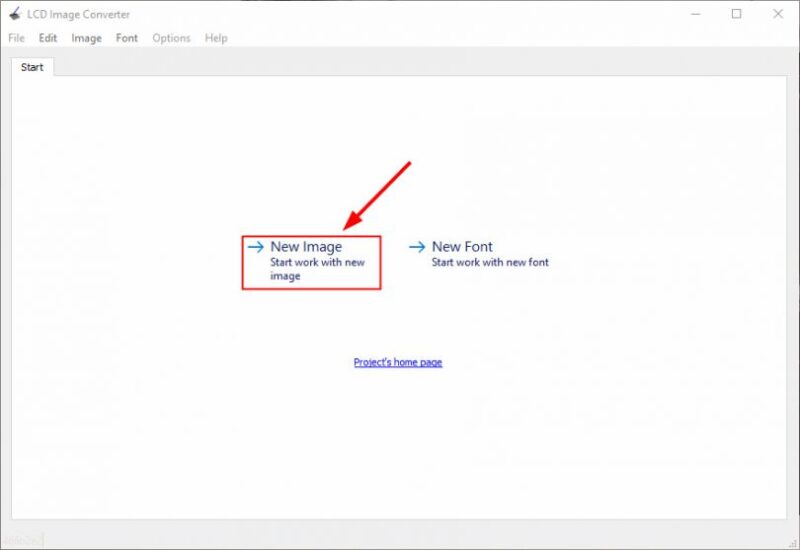800x550 pixels.
Task: Switch to the Start tab
Action: pyautogui.click(x=32, y=67)
